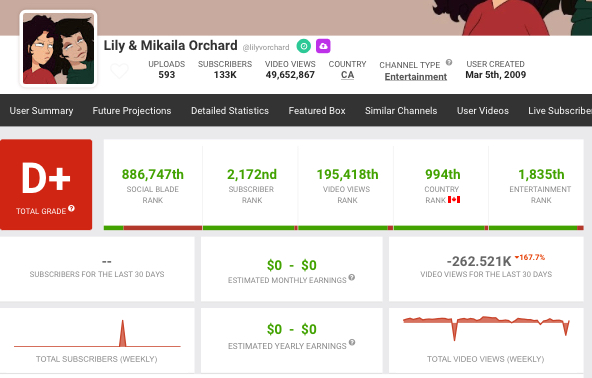Click the 195,418th video views rank
Viewport: 592px width, 378px height.
[x=347, y=174]
